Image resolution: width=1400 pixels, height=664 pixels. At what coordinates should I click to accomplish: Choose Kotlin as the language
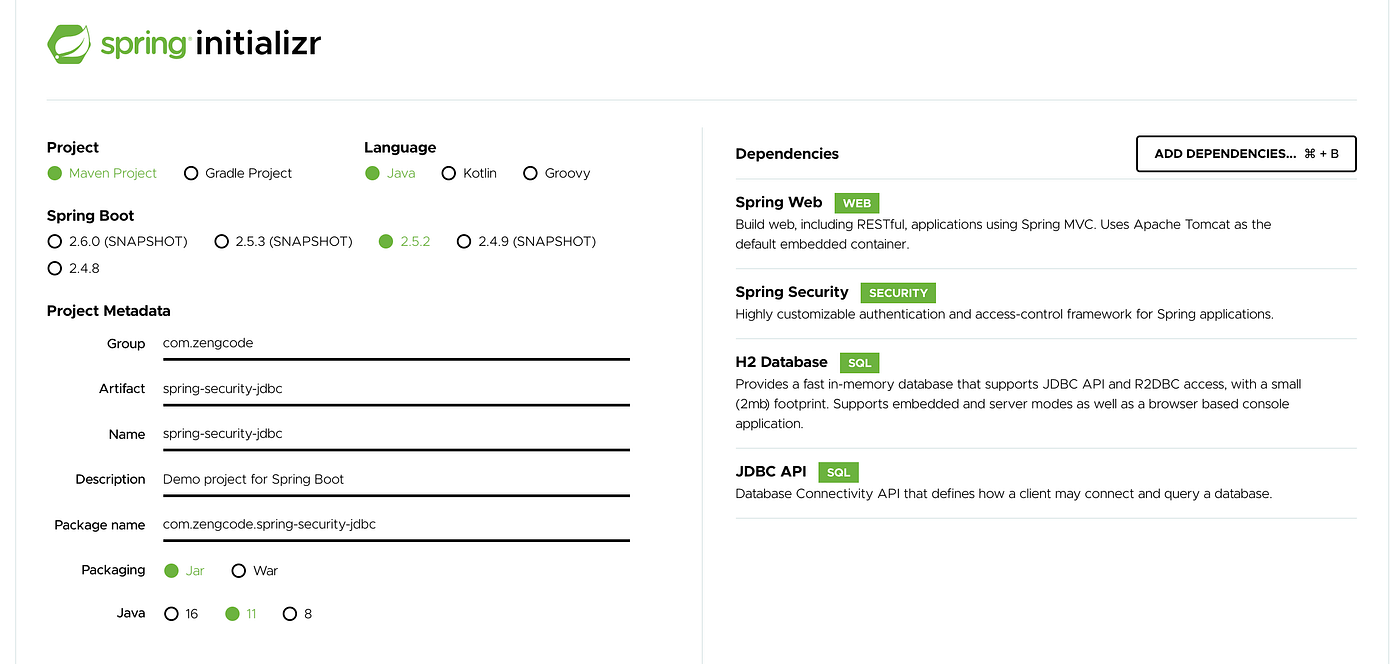(x=469, y=173)
